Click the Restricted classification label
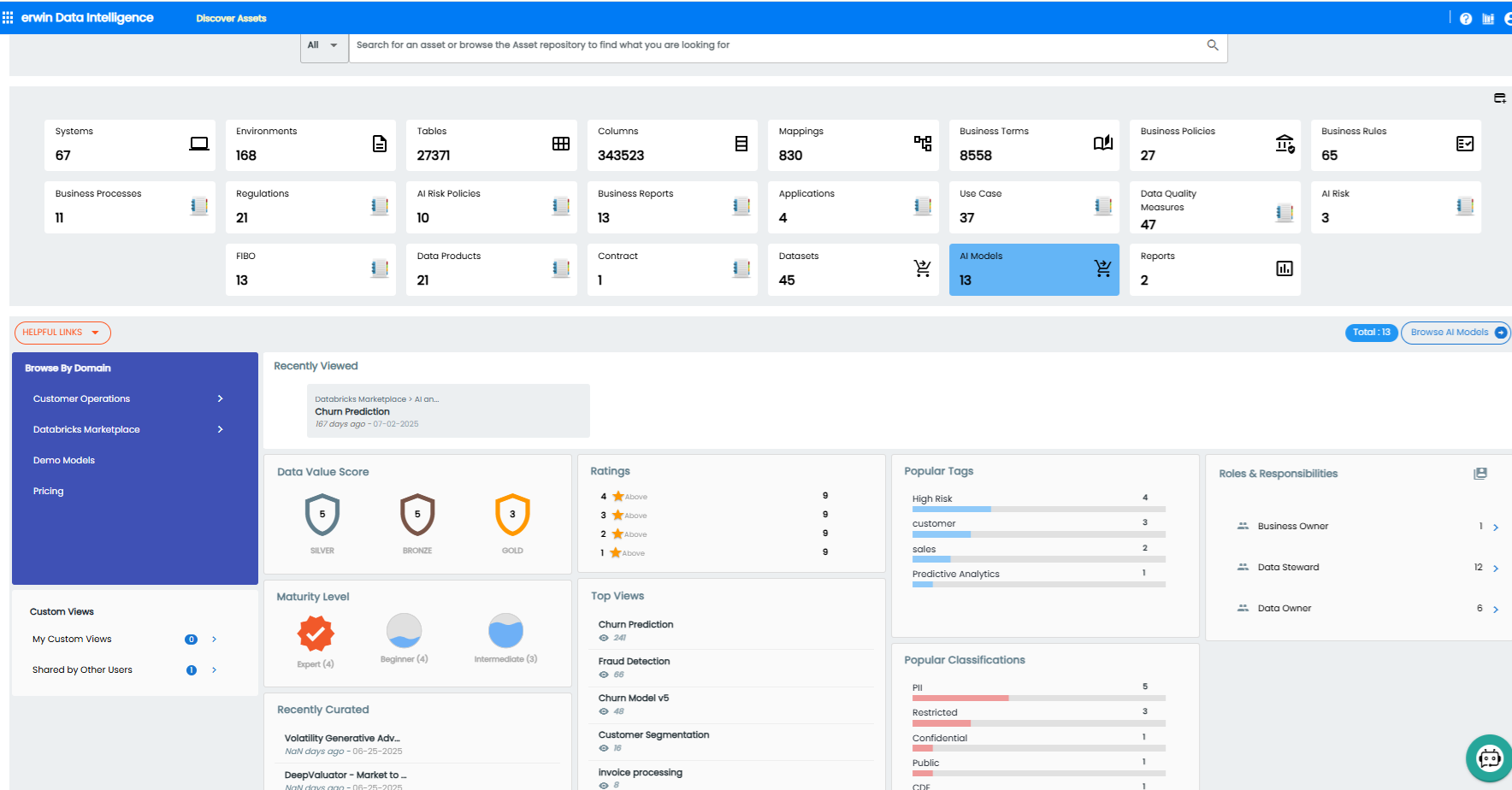The width and height of the screenshot is (1512, 790). point(935,712)
